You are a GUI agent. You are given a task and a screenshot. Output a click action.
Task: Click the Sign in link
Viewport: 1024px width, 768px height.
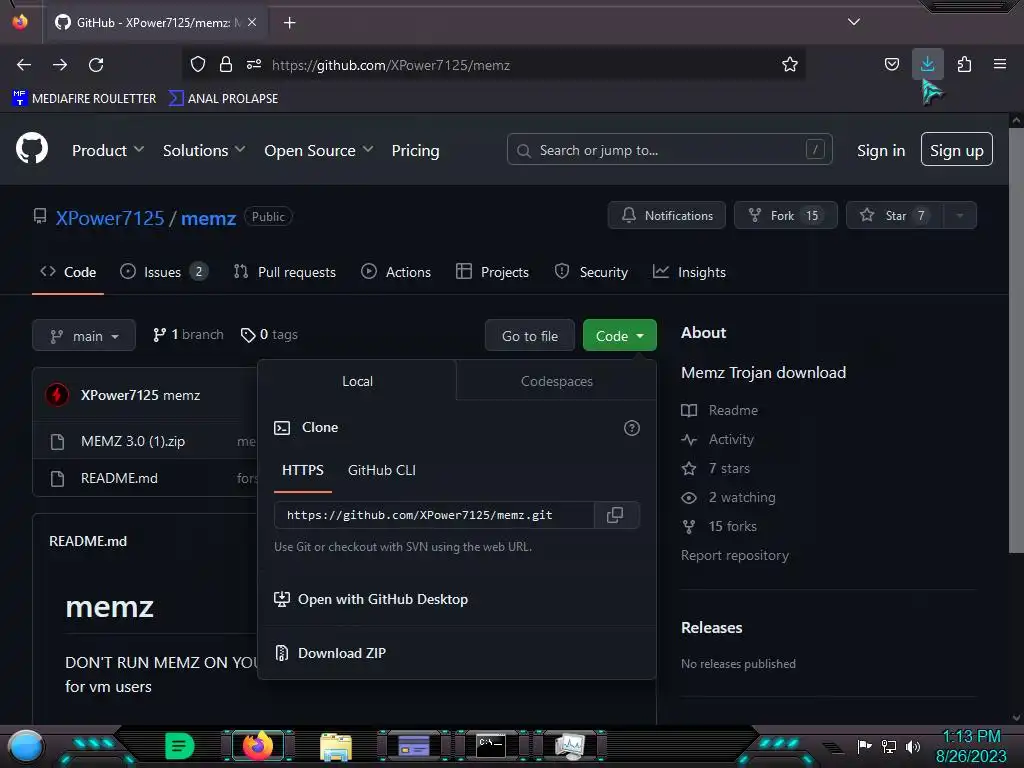click(x=880, y=150)
